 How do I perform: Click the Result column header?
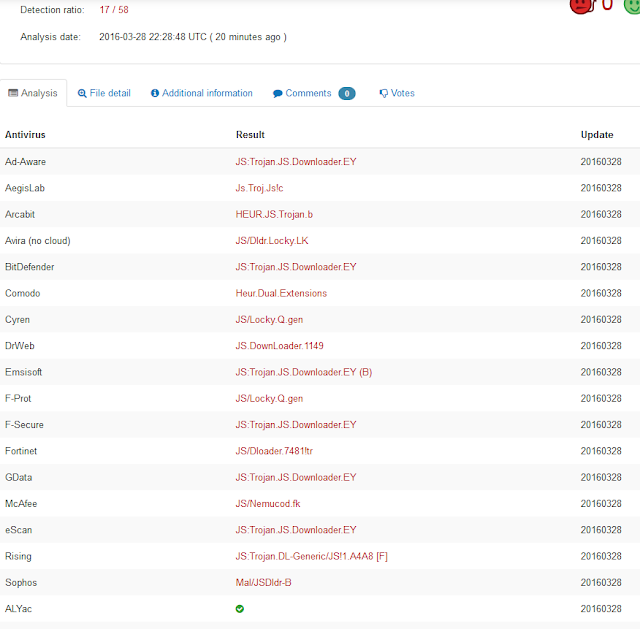tap(250, 135)
